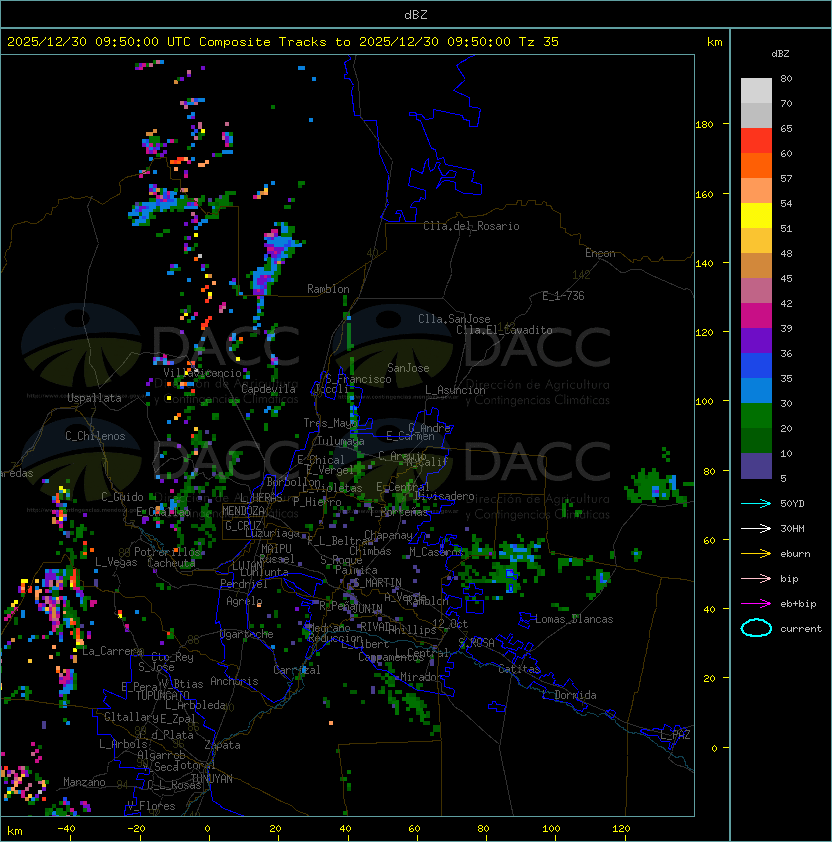The width and height of the screenshot is (832, 842).
Task: Click the white 30HM arrow symbol
Action: click(756, 528)
